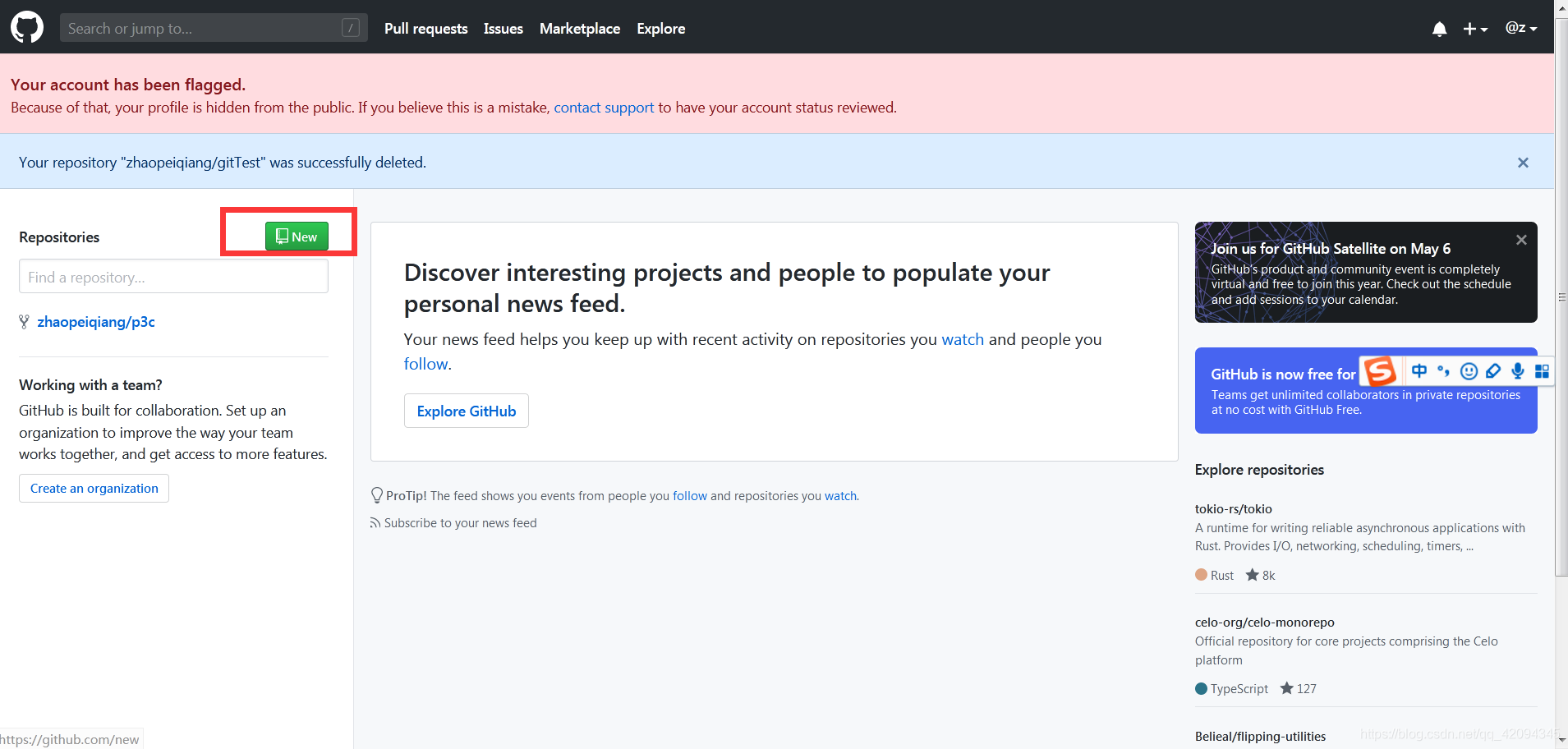
Task: Dismiss the repository deleted notice
Action: [1523, 163]
